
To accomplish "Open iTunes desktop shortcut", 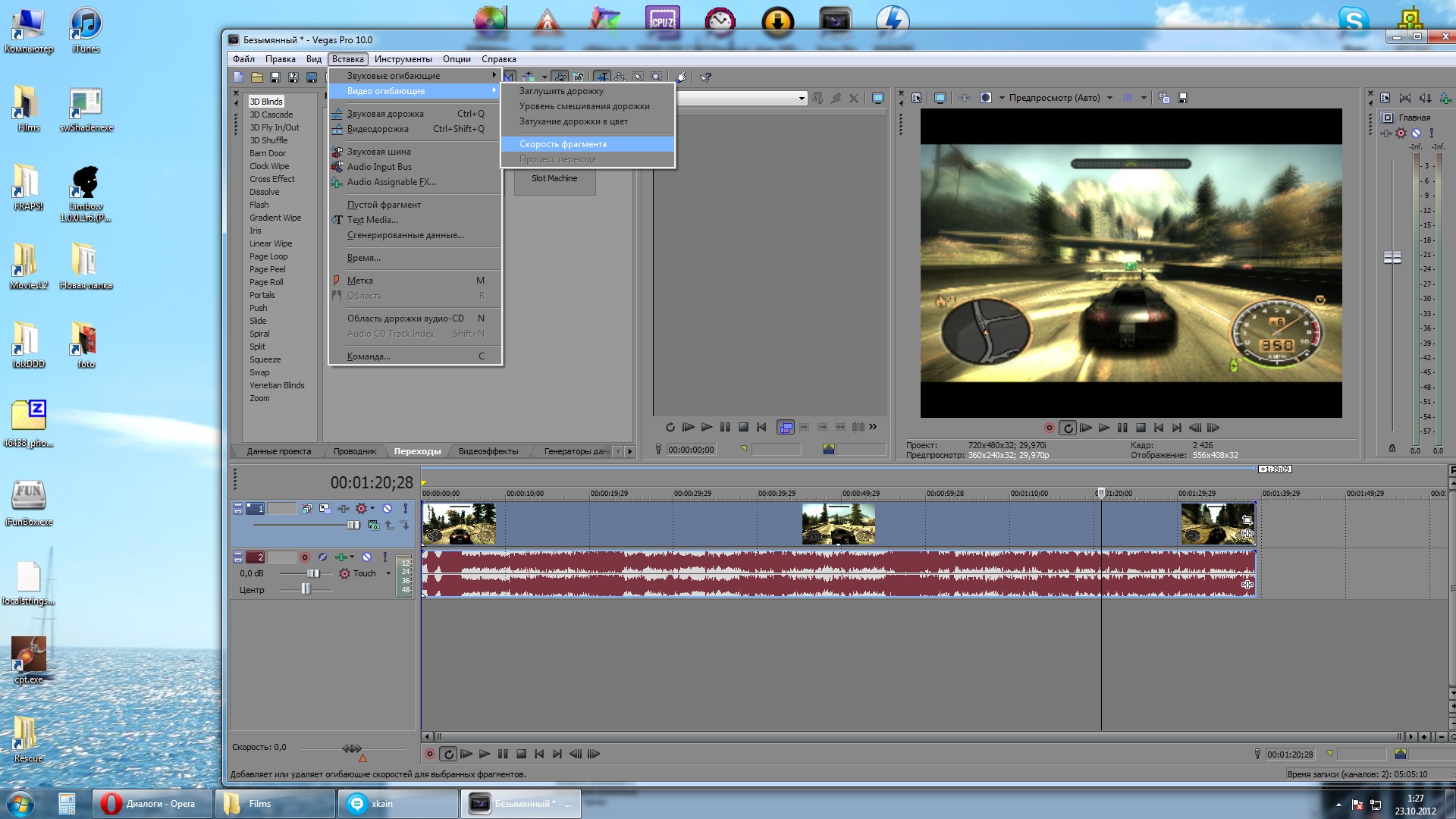I will [x=86, y=32].
